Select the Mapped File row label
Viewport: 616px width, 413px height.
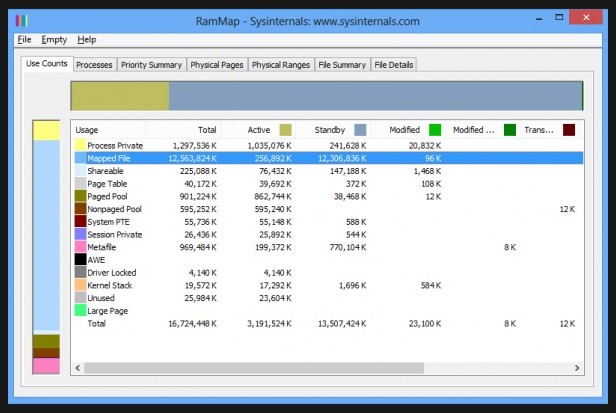click(x=109, y=158)
